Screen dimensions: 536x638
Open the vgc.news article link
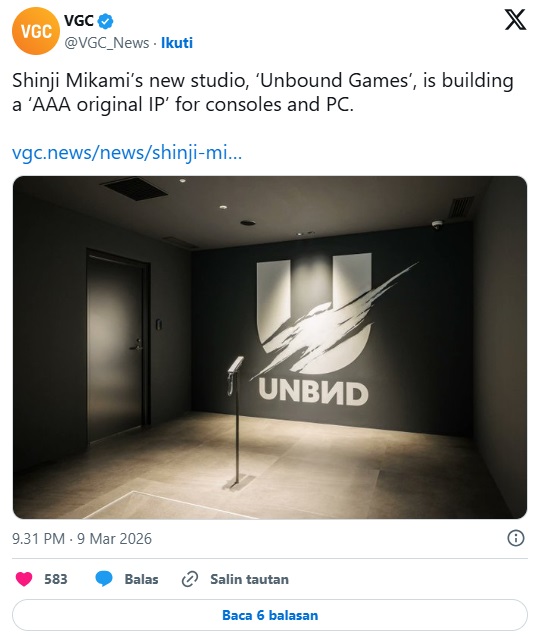pyautogui.click(x=127, y=153)
